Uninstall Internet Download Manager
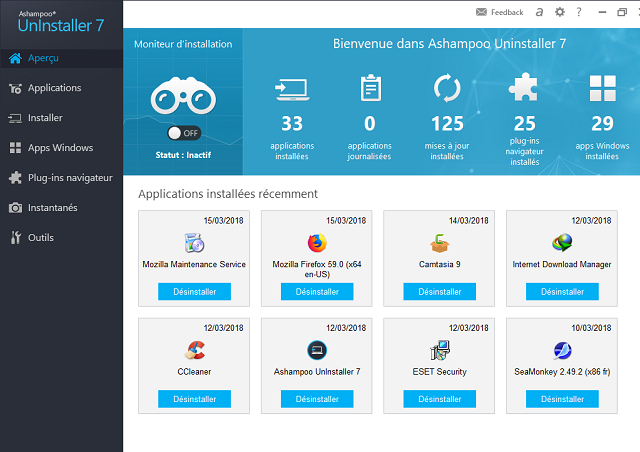Image resolution: width=640 pixels, height=452 pixels. [x=562, y=292]
